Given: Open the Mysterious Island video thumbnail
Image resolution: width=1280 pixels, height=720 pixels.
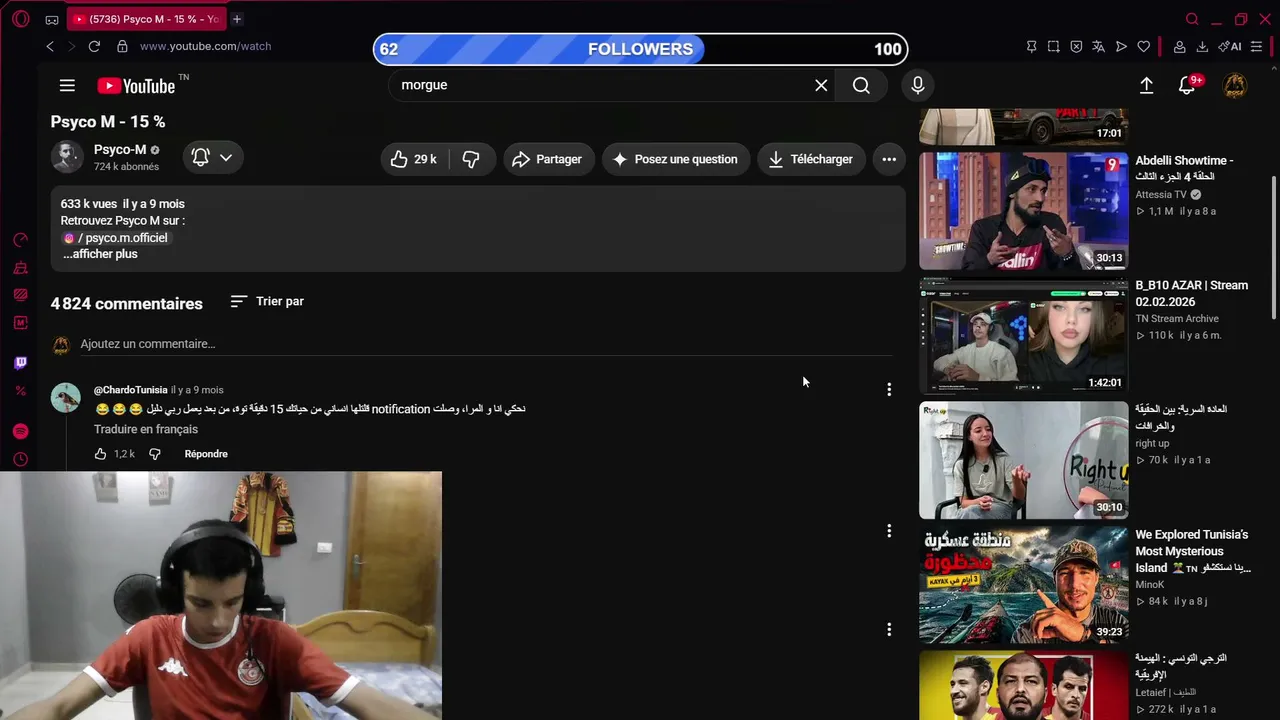Looking at the screenshot, I should tap(1024, 585).
